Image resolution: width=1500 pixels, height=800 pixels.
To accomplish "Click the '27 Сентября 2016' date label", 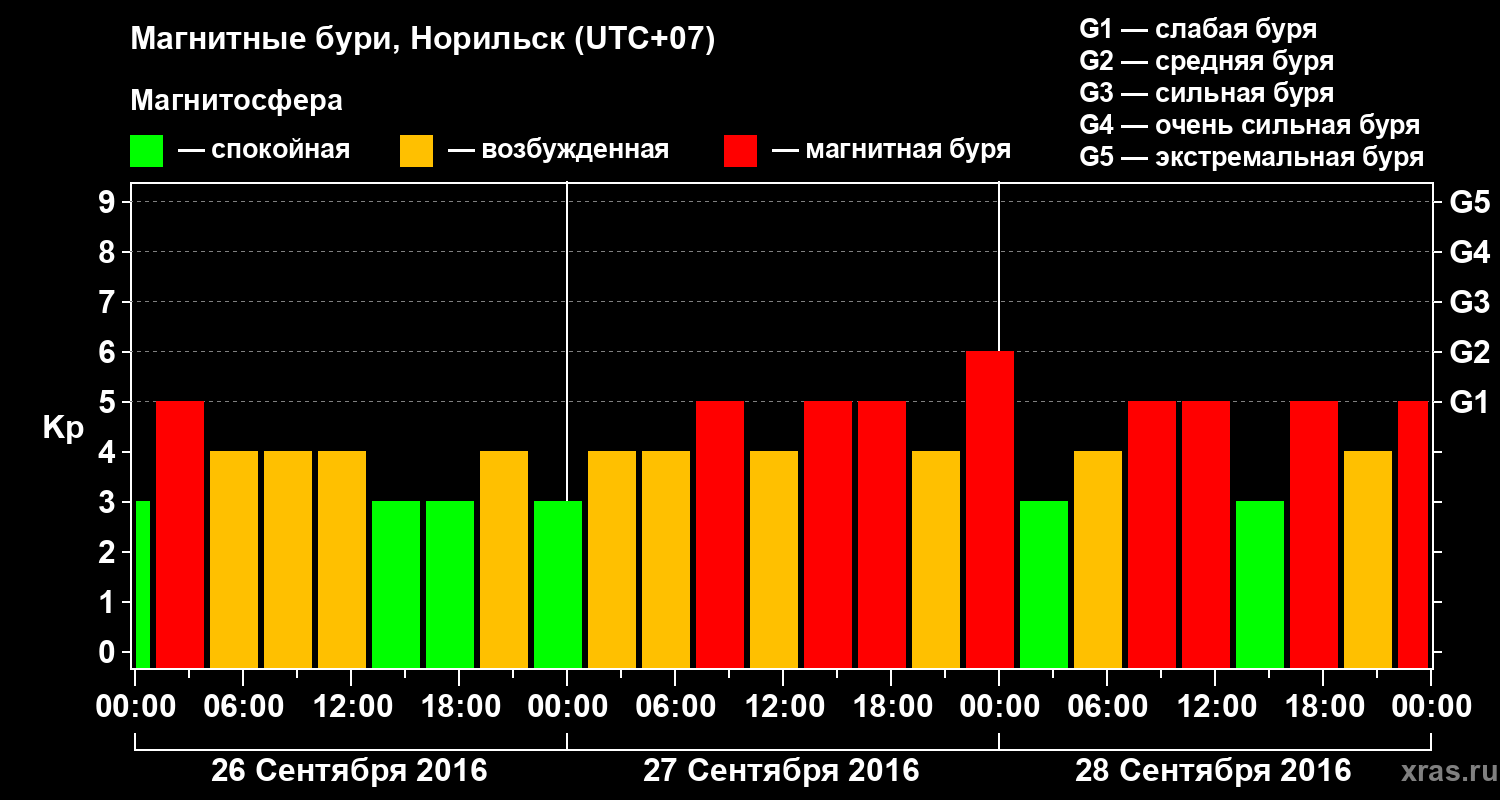I will (x=781, y=770).
